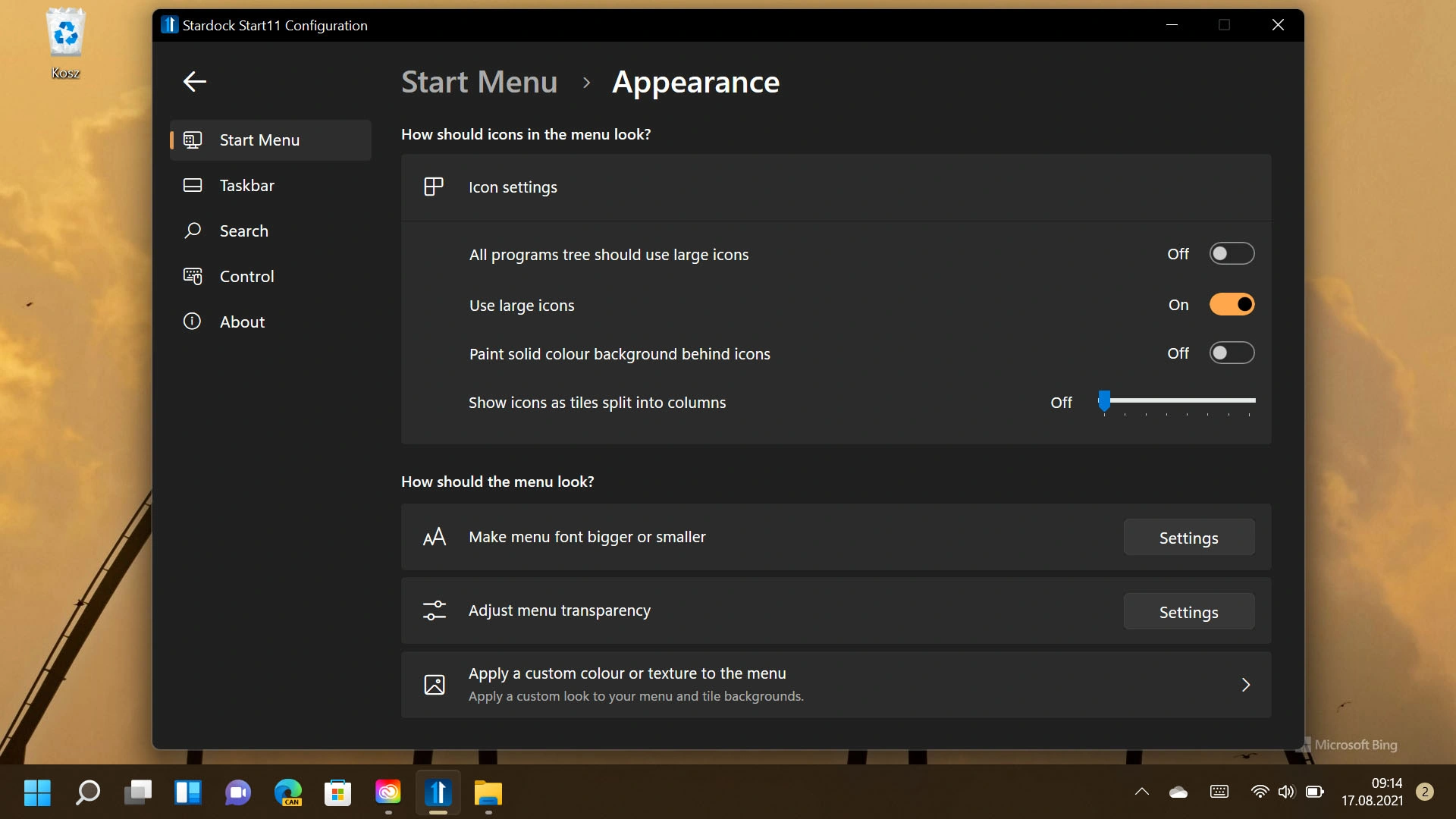
Task: Click the tiles columns slider thumb
Action: (x=1104, y=400)
